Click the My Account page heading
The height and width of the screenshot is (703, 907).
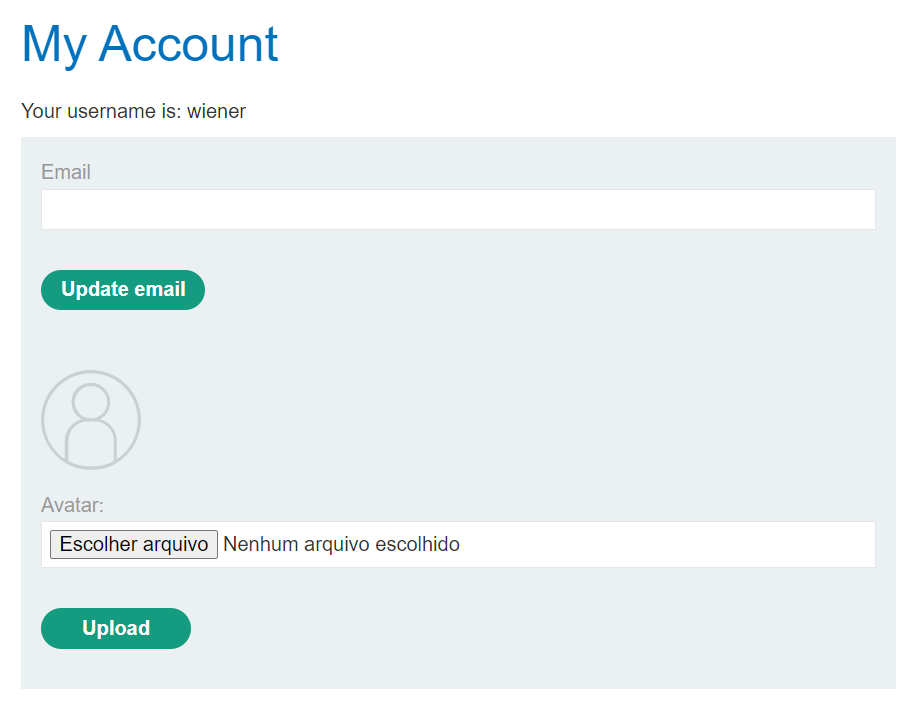click(150, 44)
